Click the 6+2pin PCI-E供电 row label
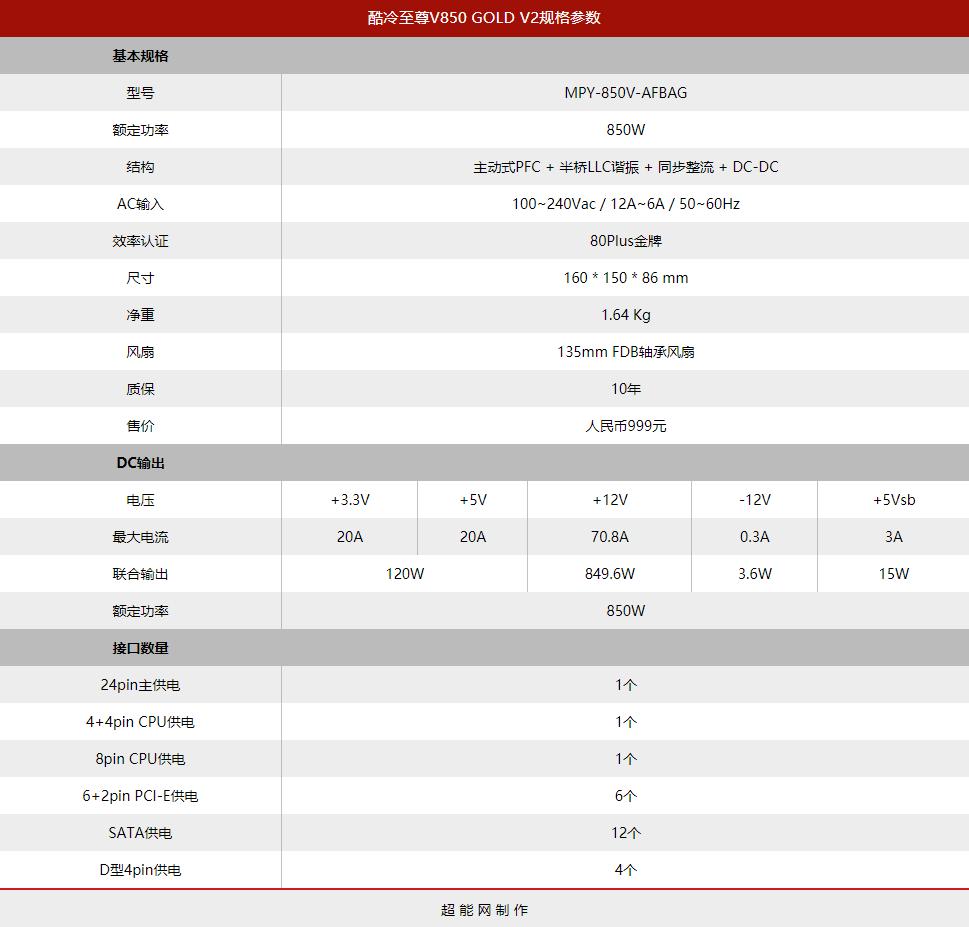The width and height of the screenshot is (969, 927). point(140,796)
